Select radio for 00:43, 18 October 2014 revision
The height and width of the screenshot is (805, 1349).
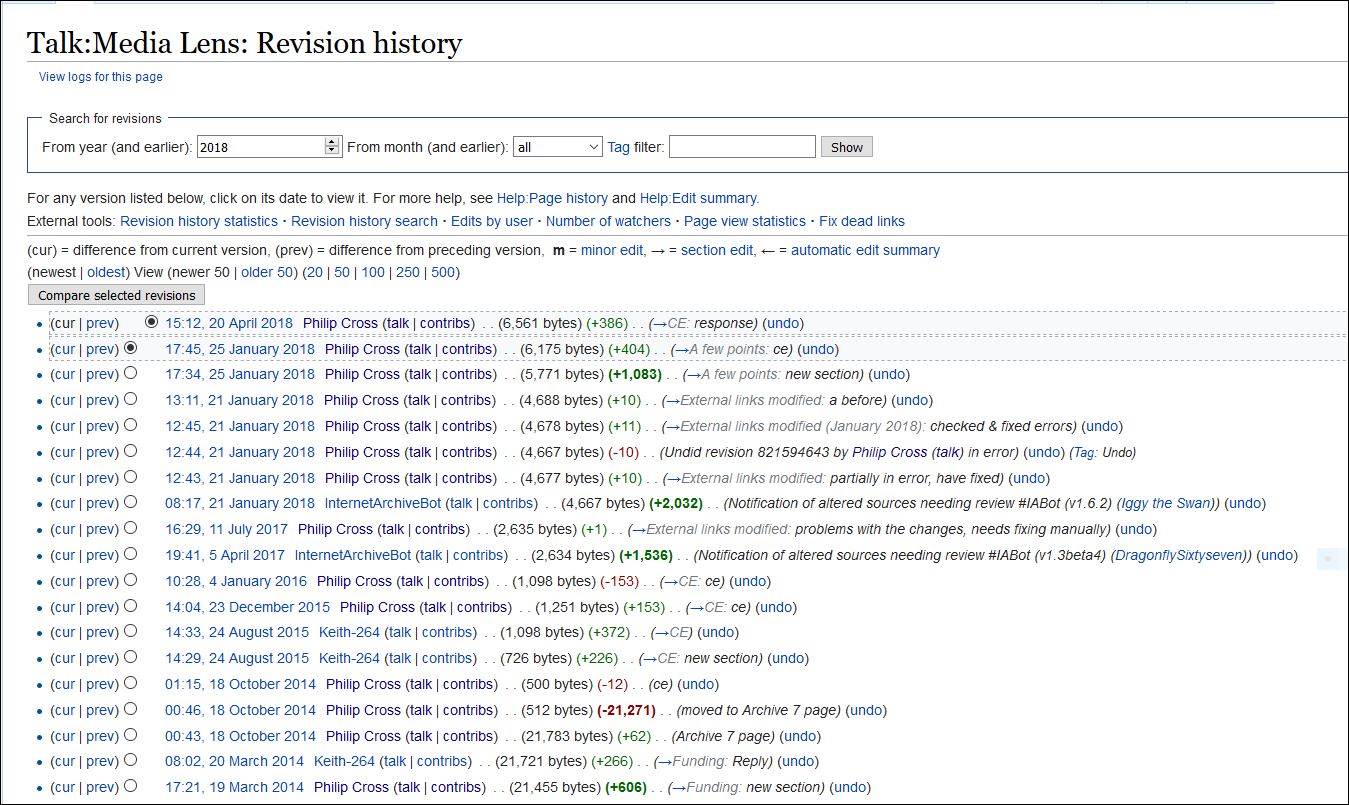131,736
